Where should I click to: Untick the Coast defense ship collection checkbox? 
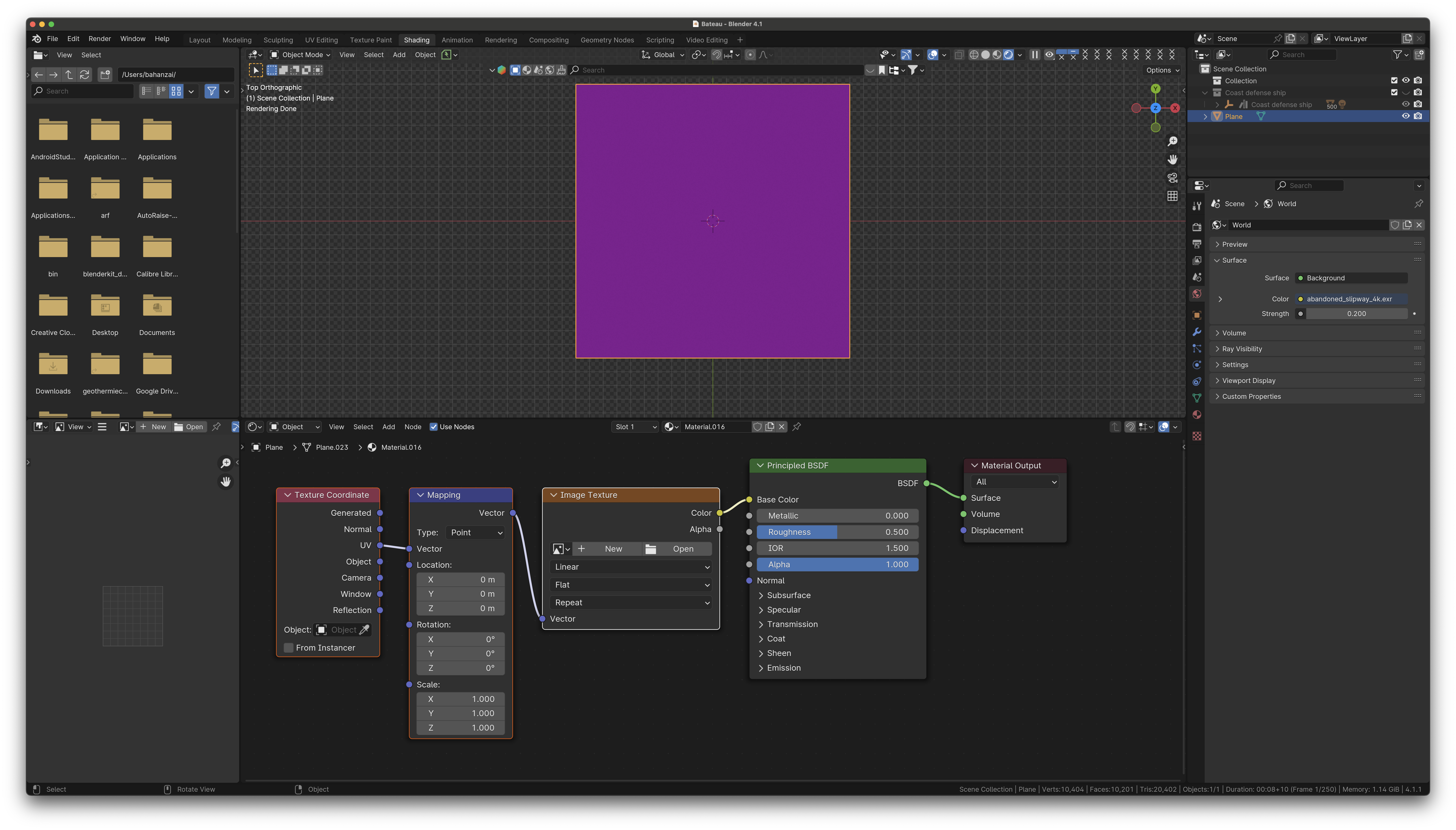[x=1394, y=93]
